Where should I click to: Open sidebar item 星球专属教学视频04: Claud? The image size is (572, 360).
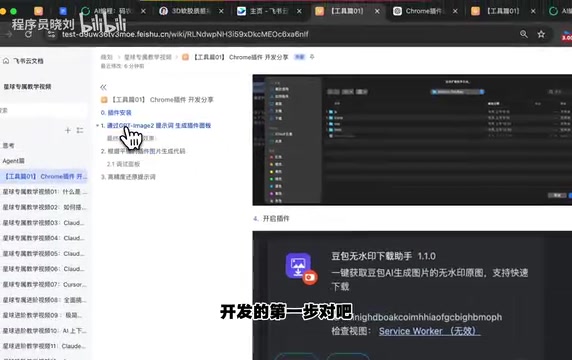coord(44,238)
